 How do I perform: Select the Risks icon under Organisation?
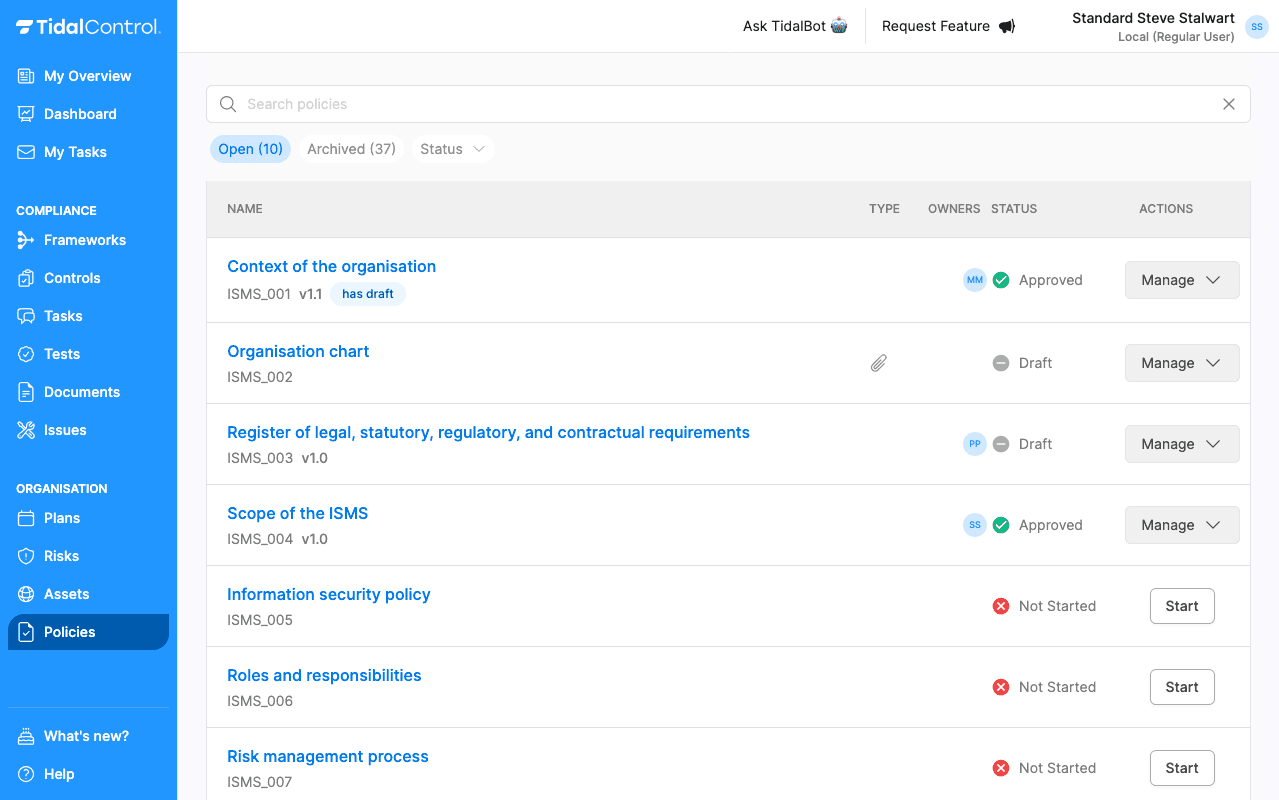(x=25, y=556)
